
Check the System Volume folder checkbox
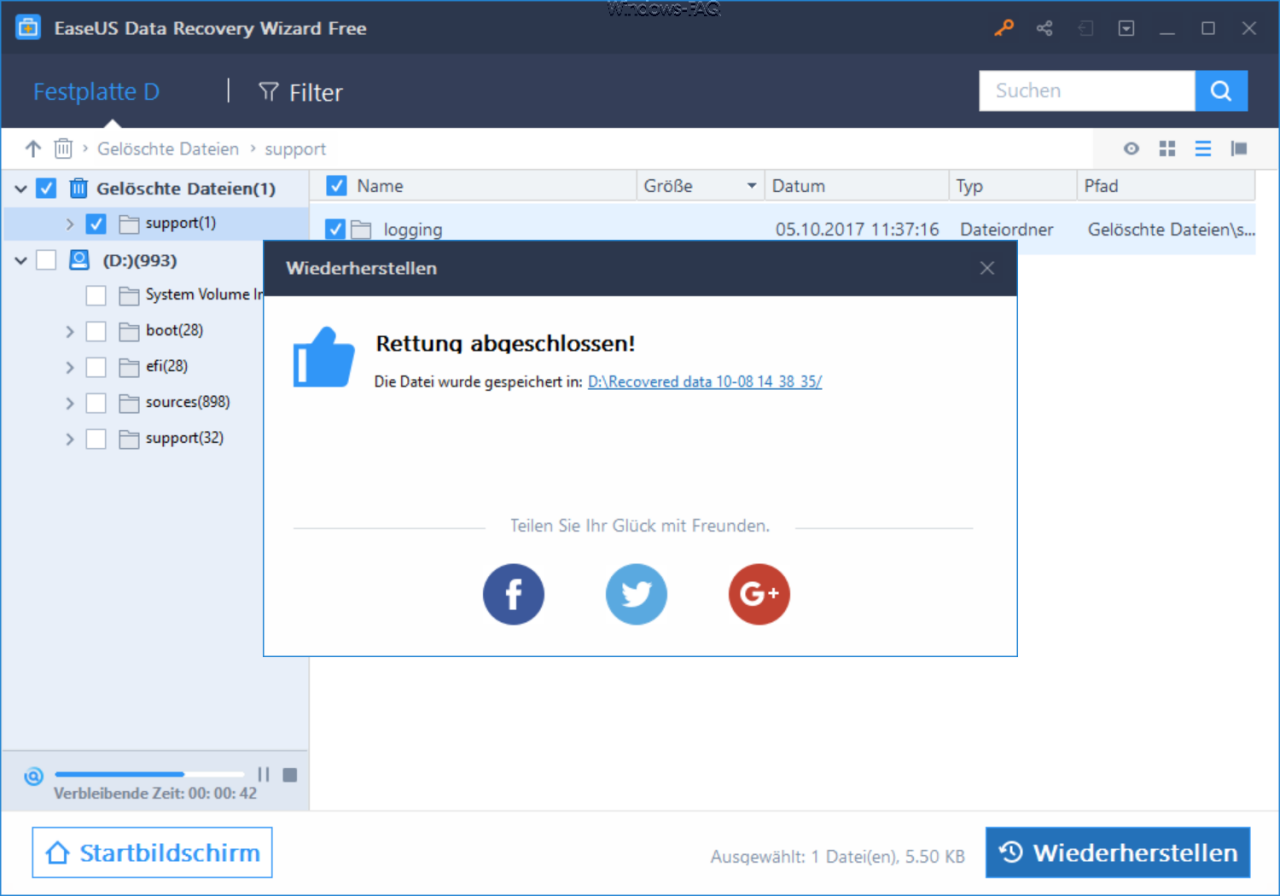pos(96,295)
